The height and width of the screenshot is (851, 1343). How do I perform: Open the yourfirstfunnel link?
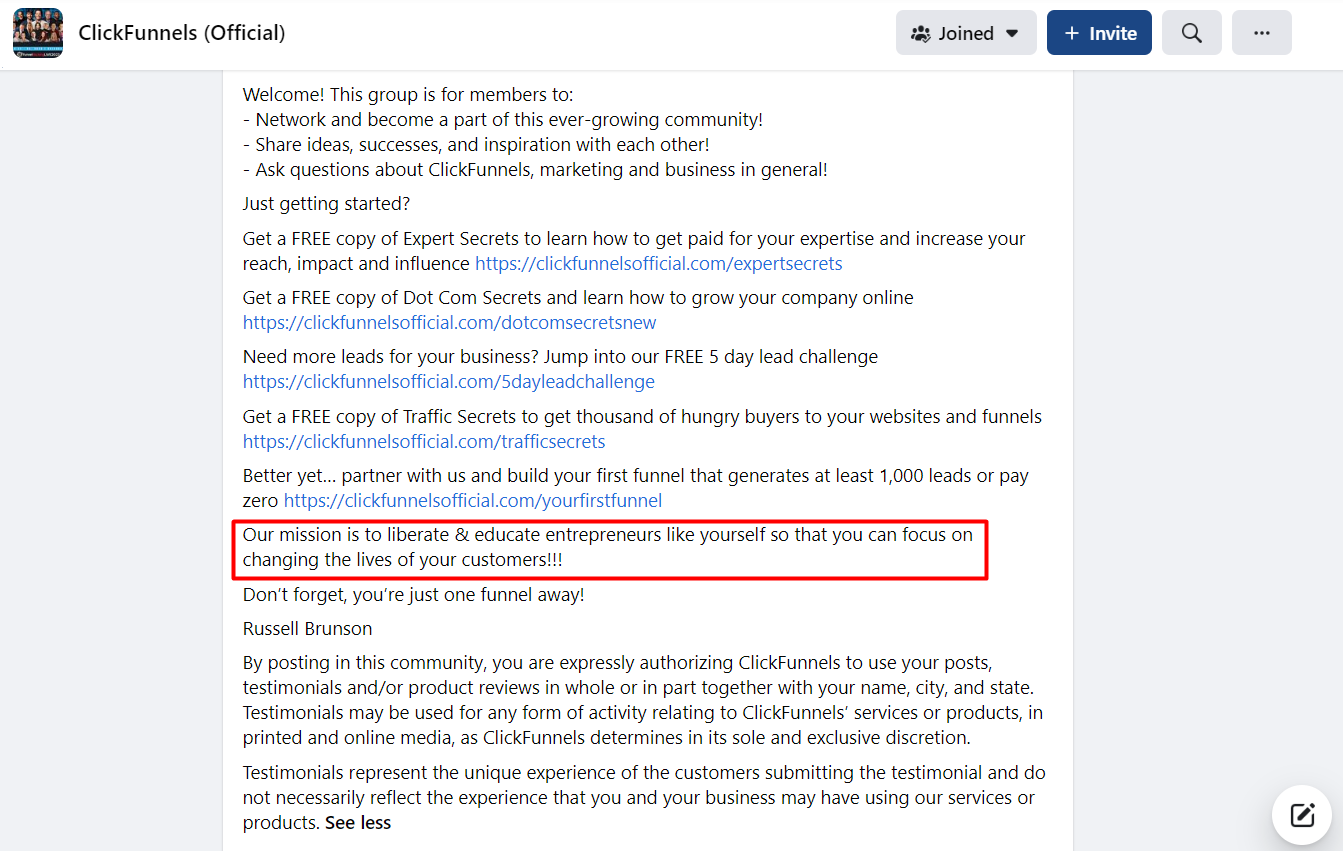tap(473, 501)
